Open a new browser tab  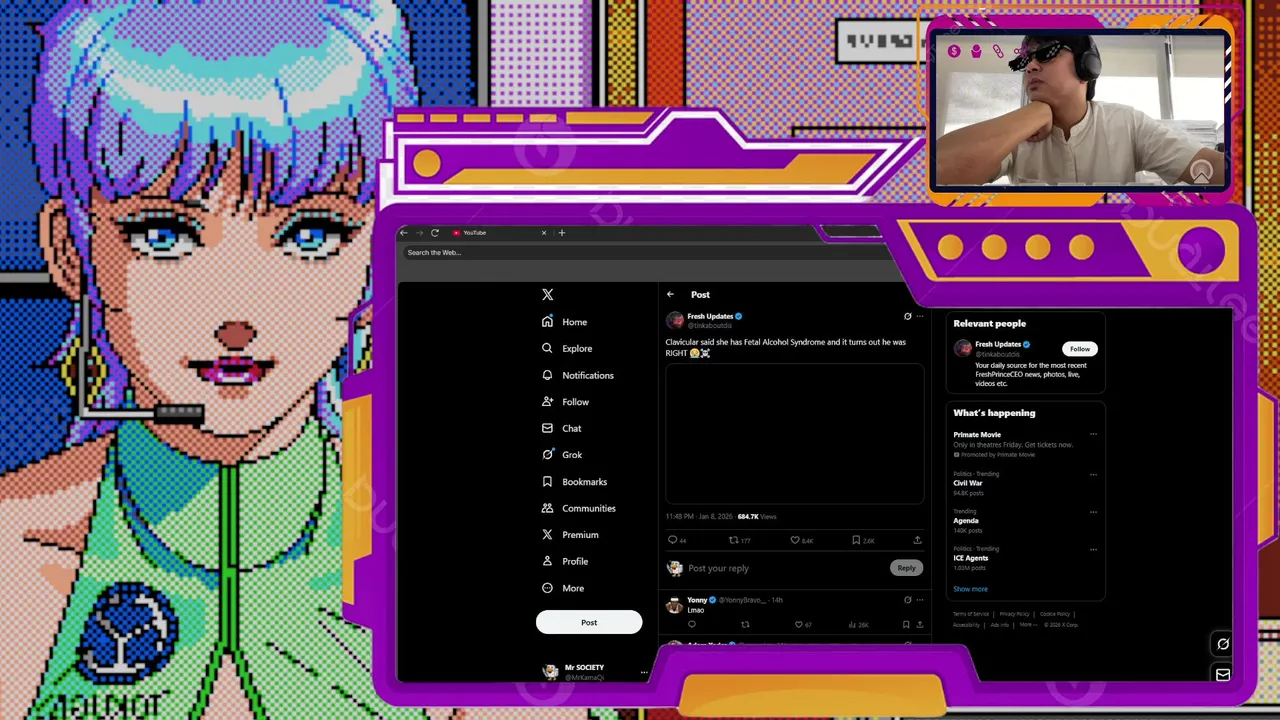click(562, 233)
